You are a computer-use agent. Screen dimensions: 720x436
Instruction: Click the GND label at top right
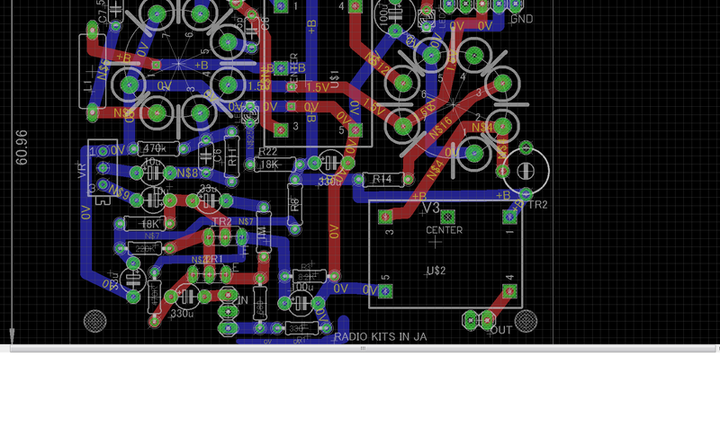[521, 19]
